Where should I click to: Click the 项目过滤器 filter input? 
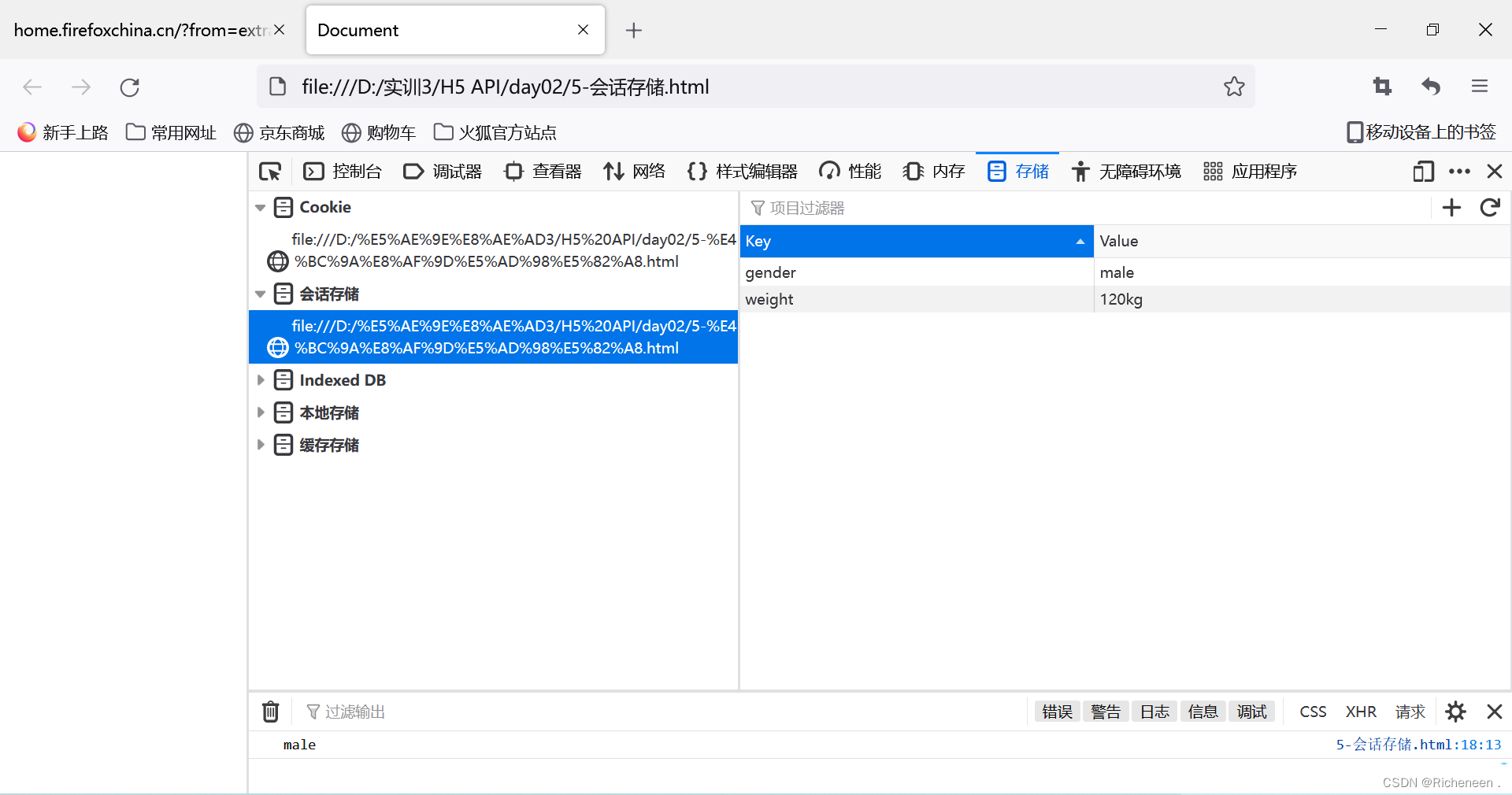(x=1087, y=208)
